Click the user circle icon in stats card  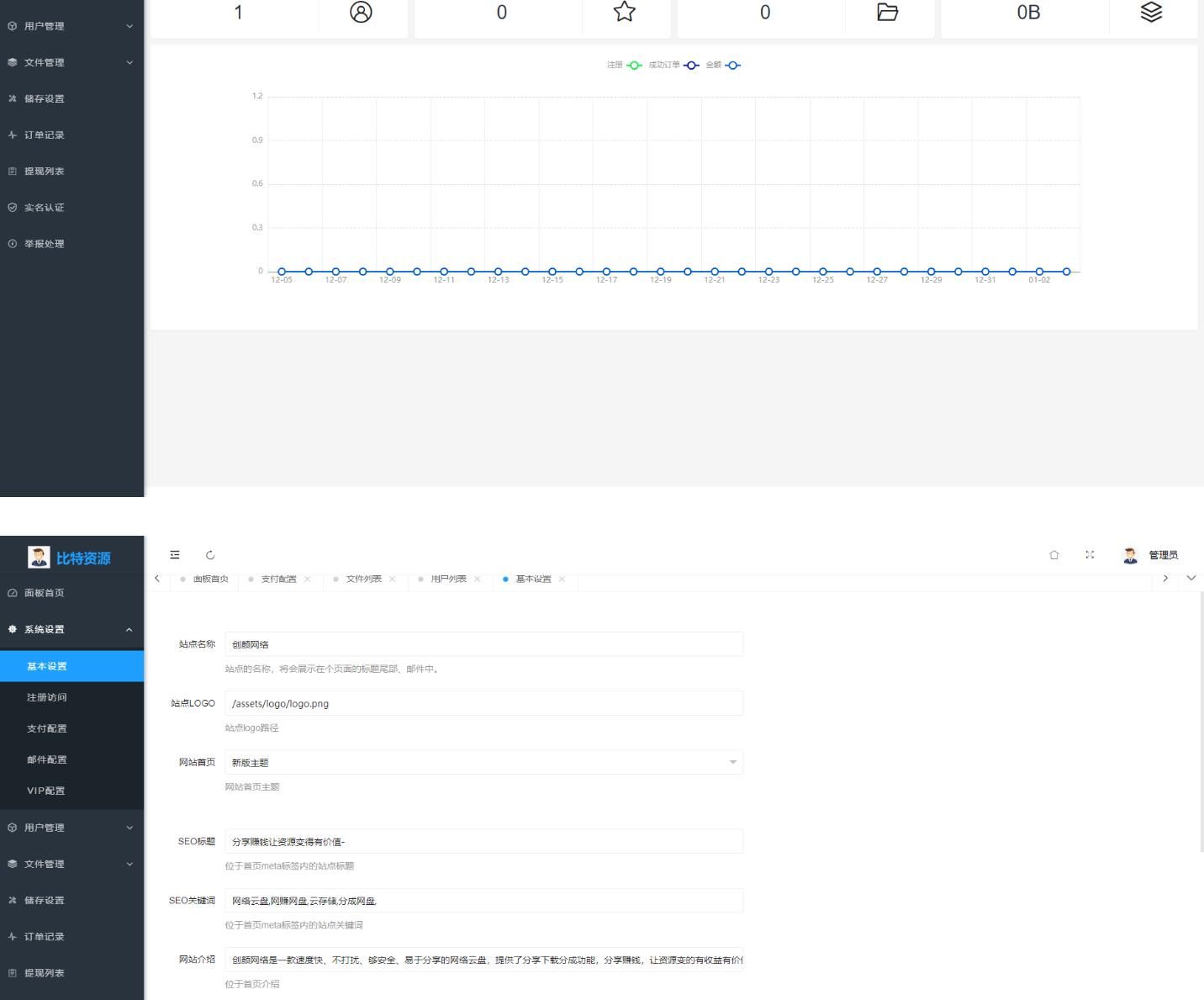[361, 12]
